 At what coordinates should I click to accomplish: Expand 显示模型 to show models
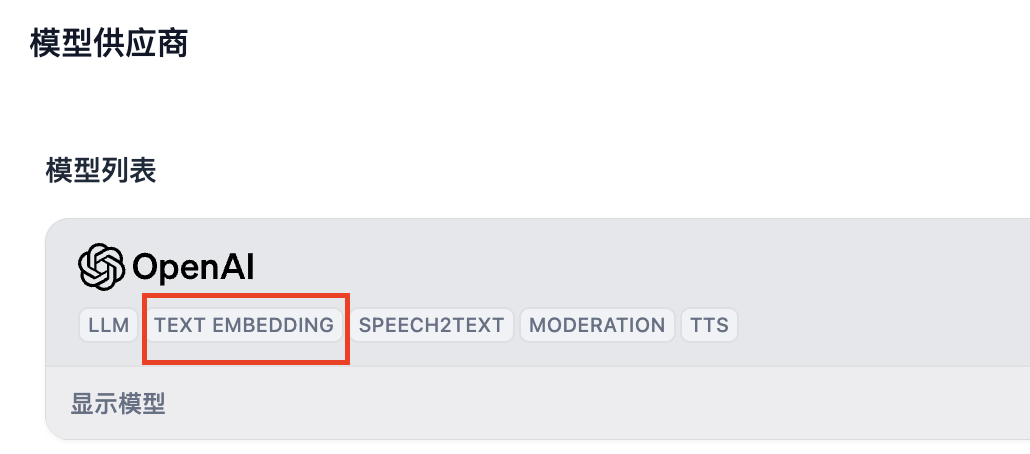click(118, 404)
